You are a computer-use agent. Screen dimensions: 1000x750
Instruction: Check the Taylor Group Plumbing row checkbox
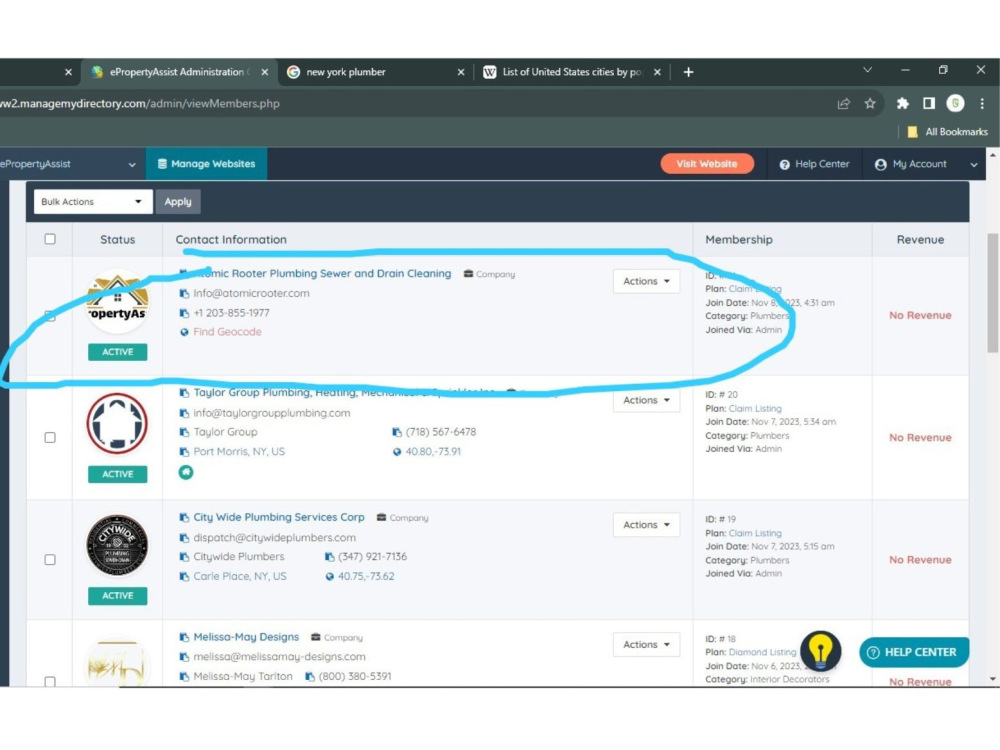coord(50,438)
